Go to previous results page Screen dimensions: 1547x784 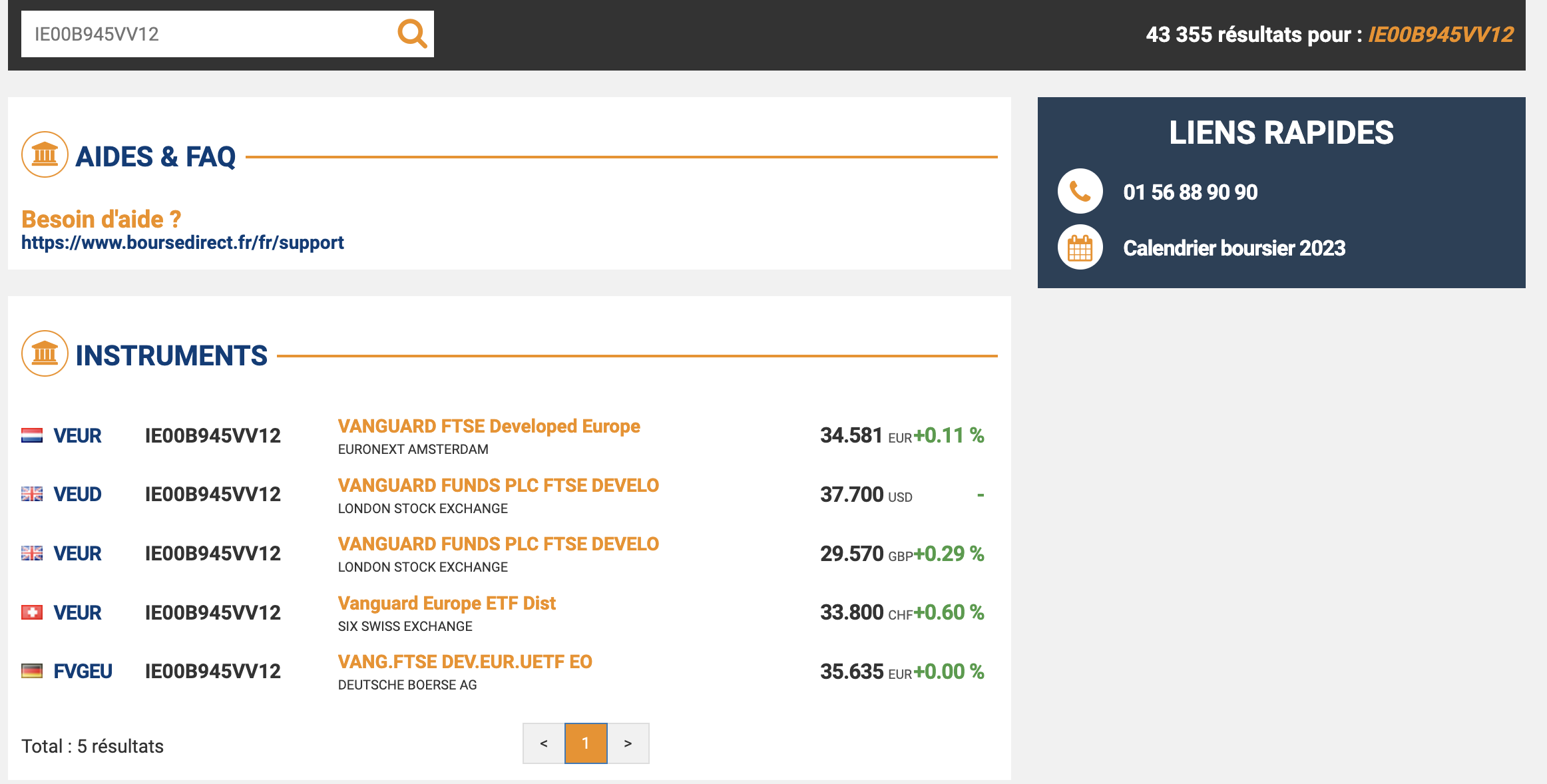coord(544,743)
